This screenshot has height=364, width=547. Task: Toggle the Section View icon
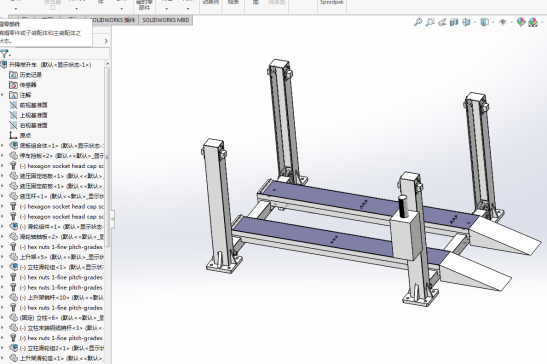[454, 22]
